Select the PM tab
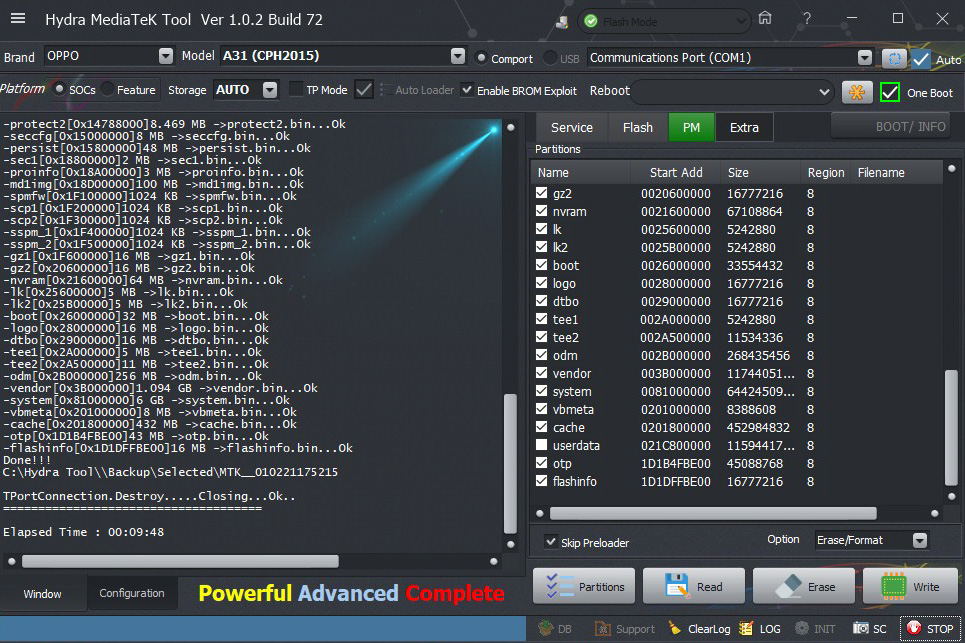The height and width of the screenshot is (643, 965). pos(691,127)
